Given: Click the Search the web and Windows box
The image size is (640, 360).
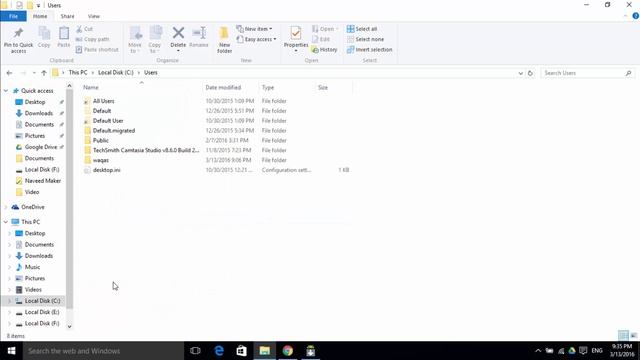Looking at the screenshot, I should (103, 351).
